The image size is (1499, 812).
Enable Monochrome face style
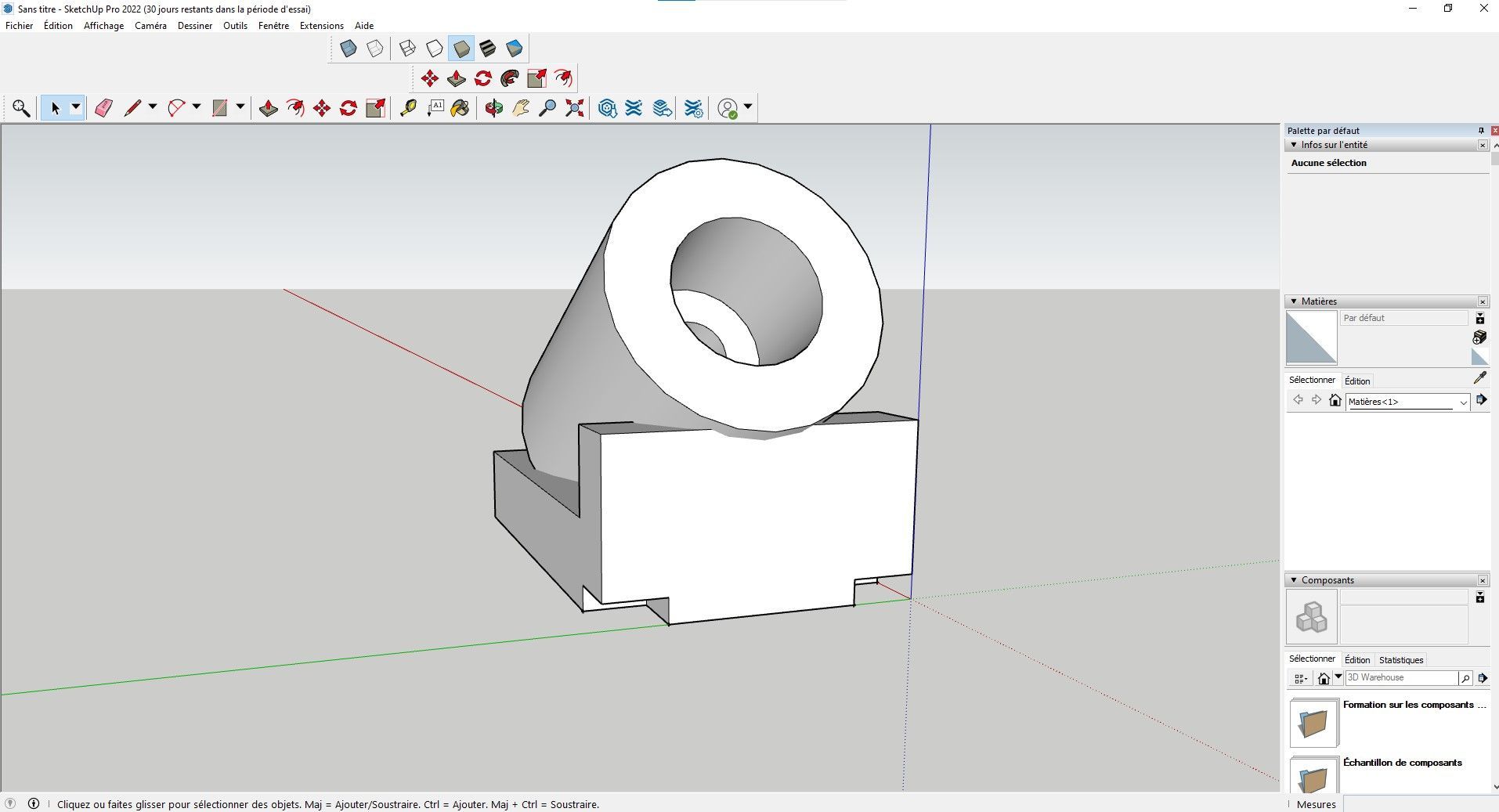pyautogui.click(x=515, y=49)
